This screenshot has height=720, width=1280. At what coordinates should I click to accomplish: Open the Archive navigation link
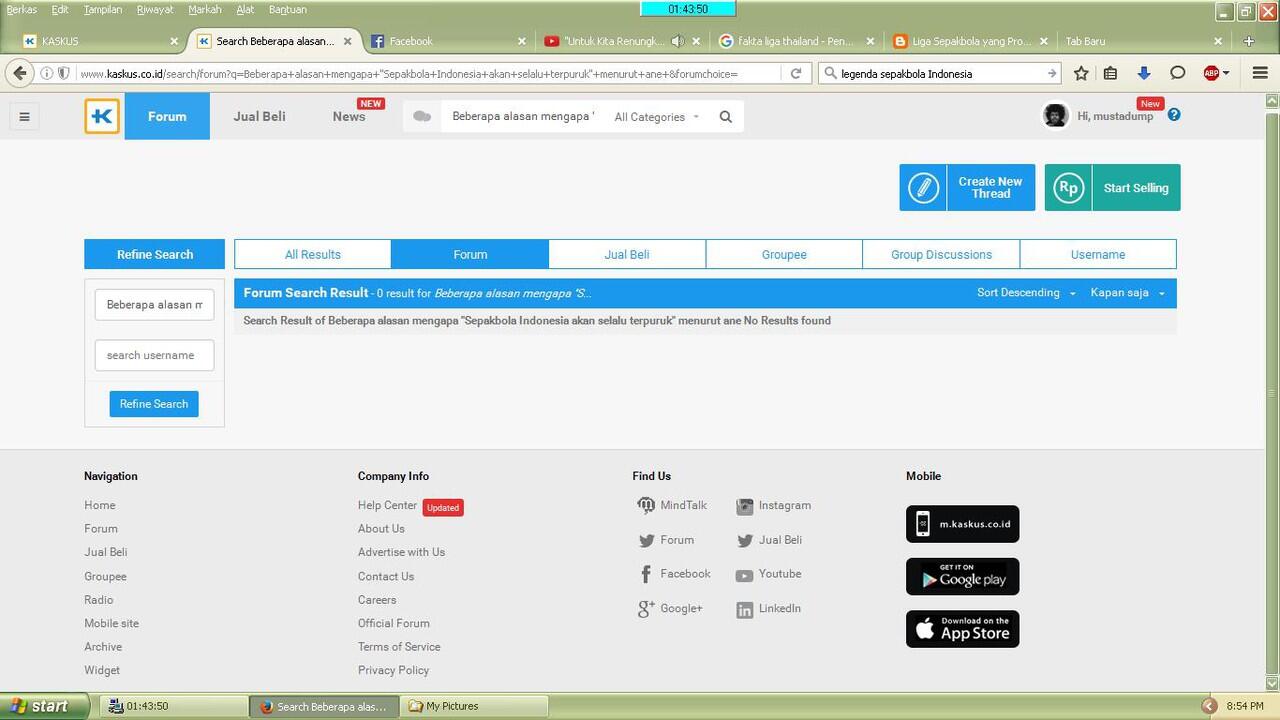pyautogui.click(x=103, y=647)
